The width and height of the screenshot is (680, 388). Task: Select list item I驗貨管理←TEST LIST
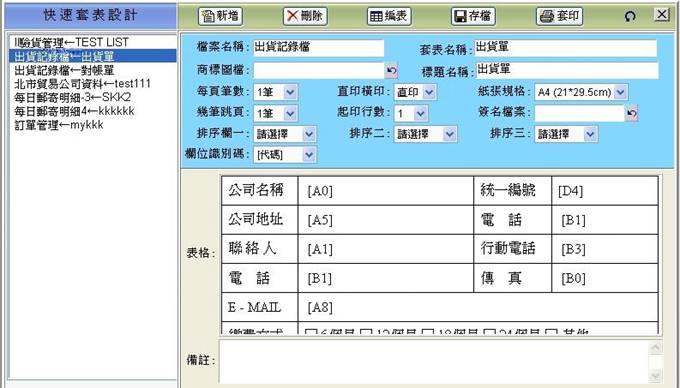pos(92,42)
